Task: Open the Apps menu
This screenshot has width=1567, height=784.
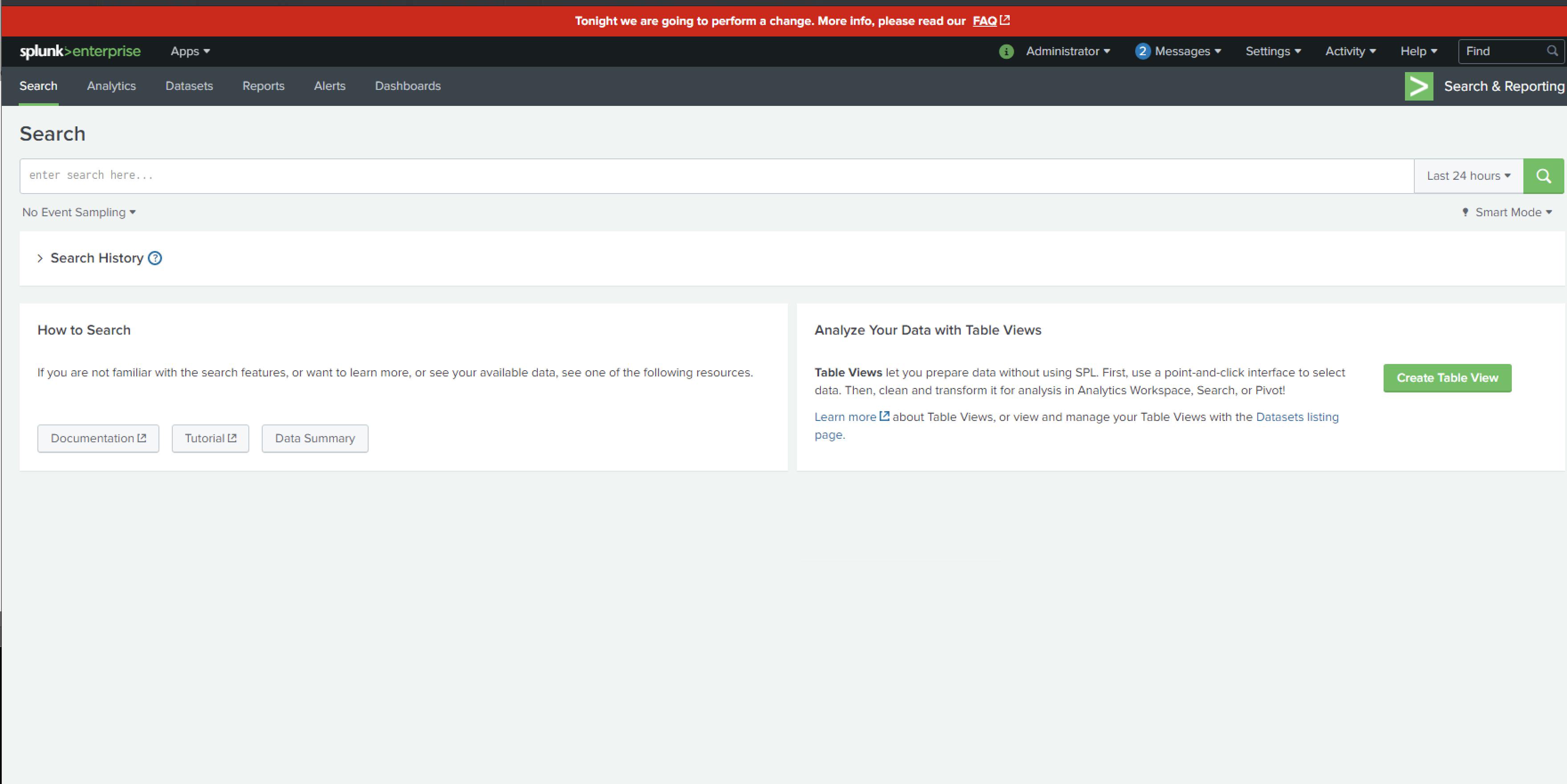Action: pyautogui.click(x=190, y=52)
